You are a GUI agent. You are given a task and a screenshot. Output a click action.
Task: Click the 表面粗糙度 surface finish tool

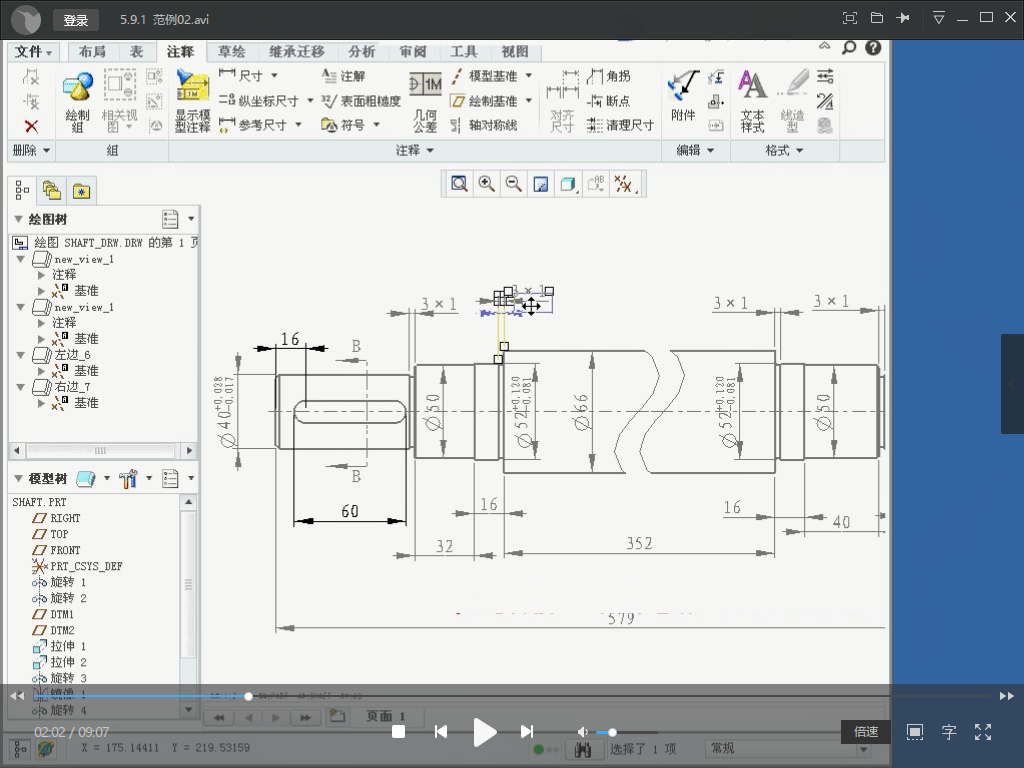(x=360, y=101)
